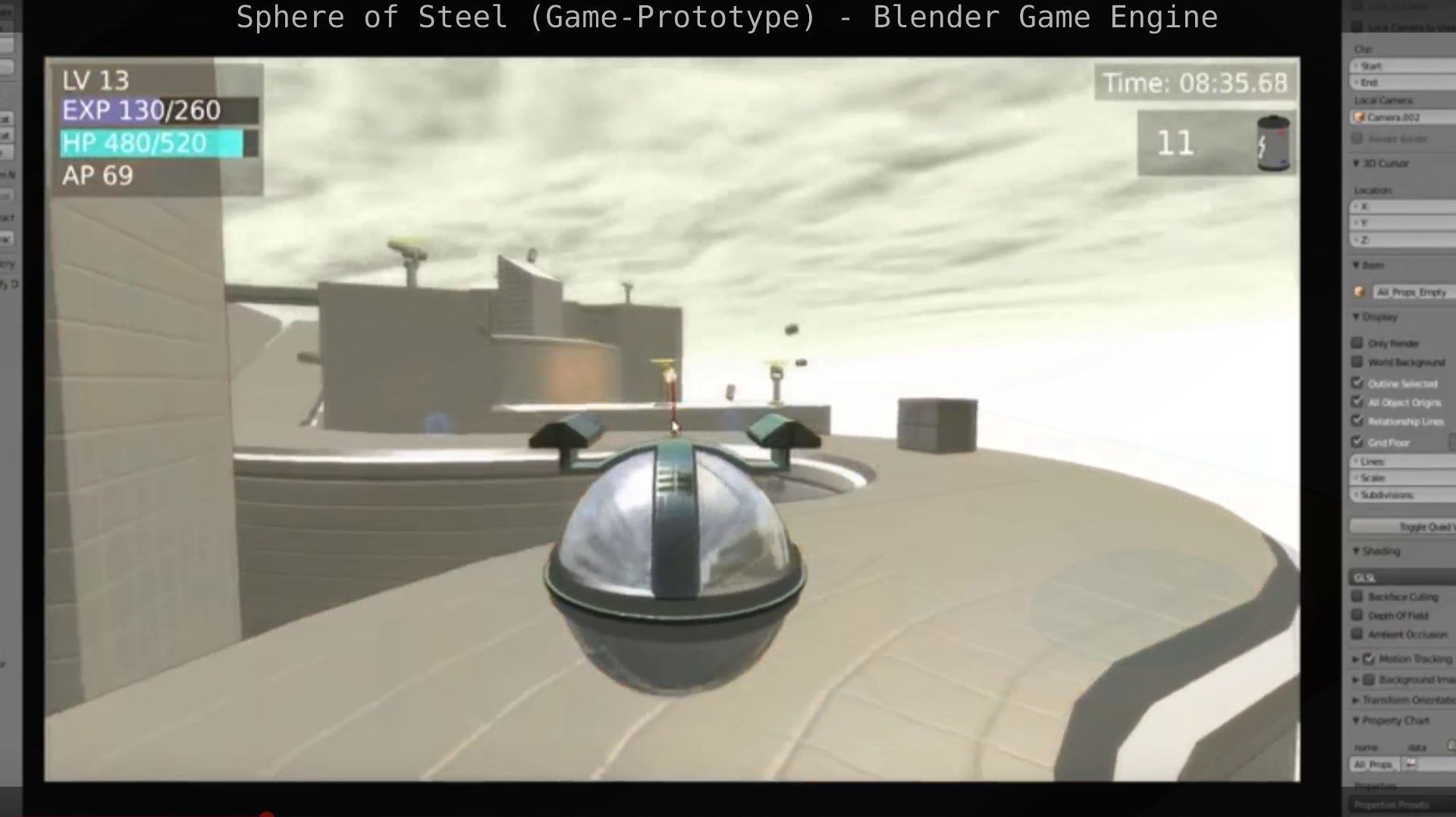Uncheck Relationship Lines

[x=1357, y=421]
